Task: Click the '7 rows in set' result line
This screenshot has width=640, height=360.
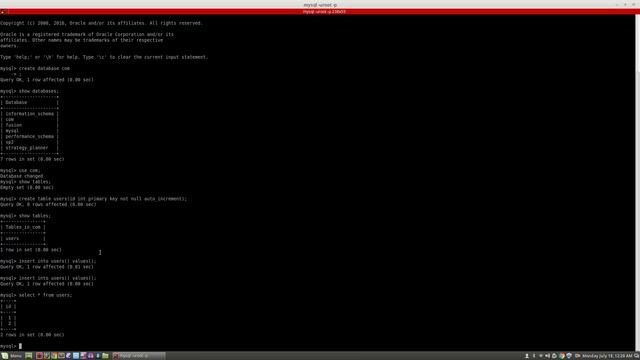Action: 32,159
